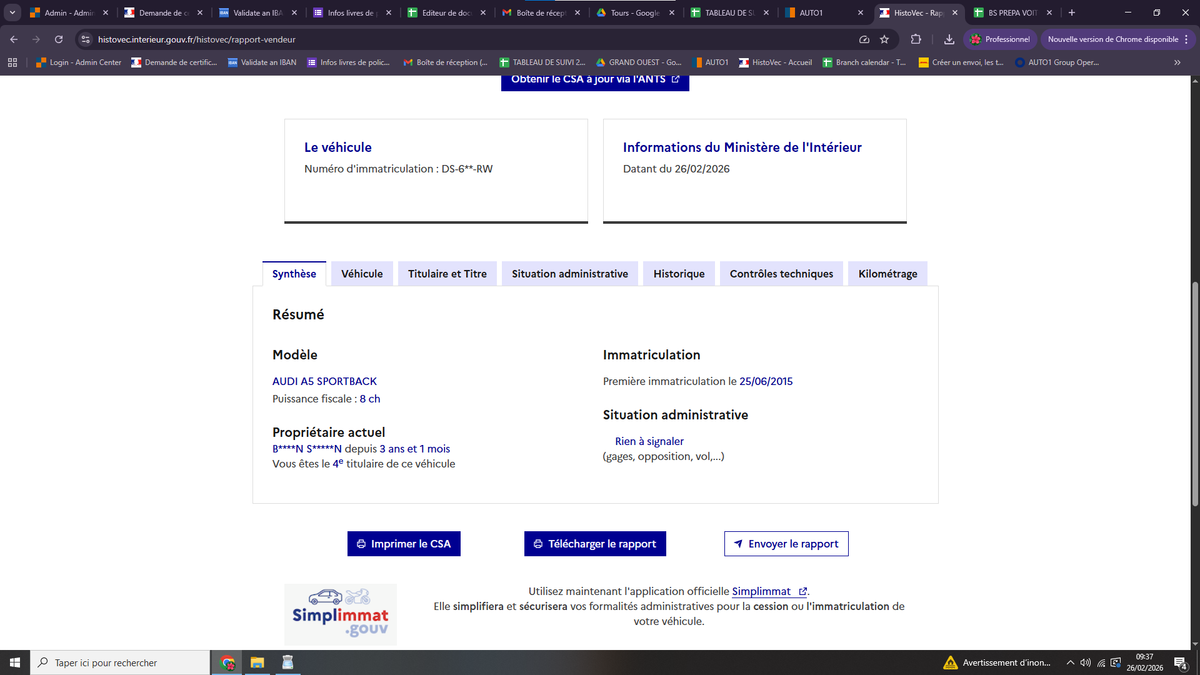Open the AUTO1 bookmark
Screen dimensions: 1200x675
click(x=710, y=62)
